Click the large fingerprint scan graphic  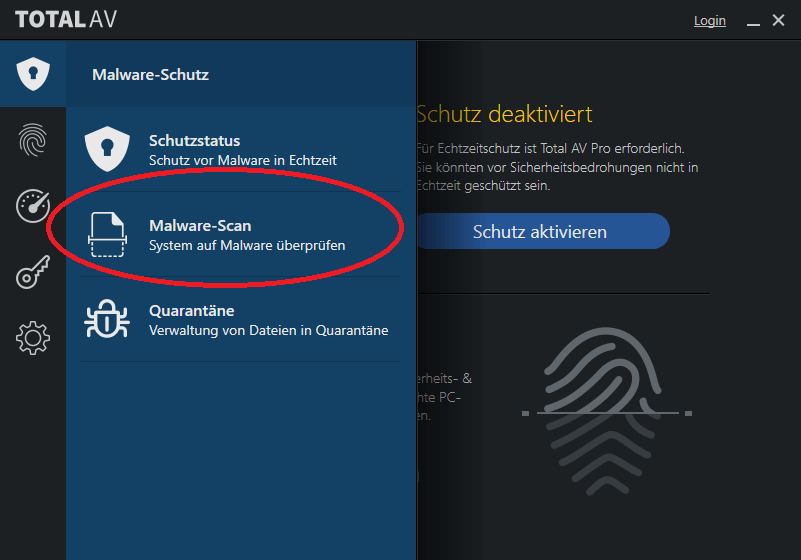tap(606, 411)
